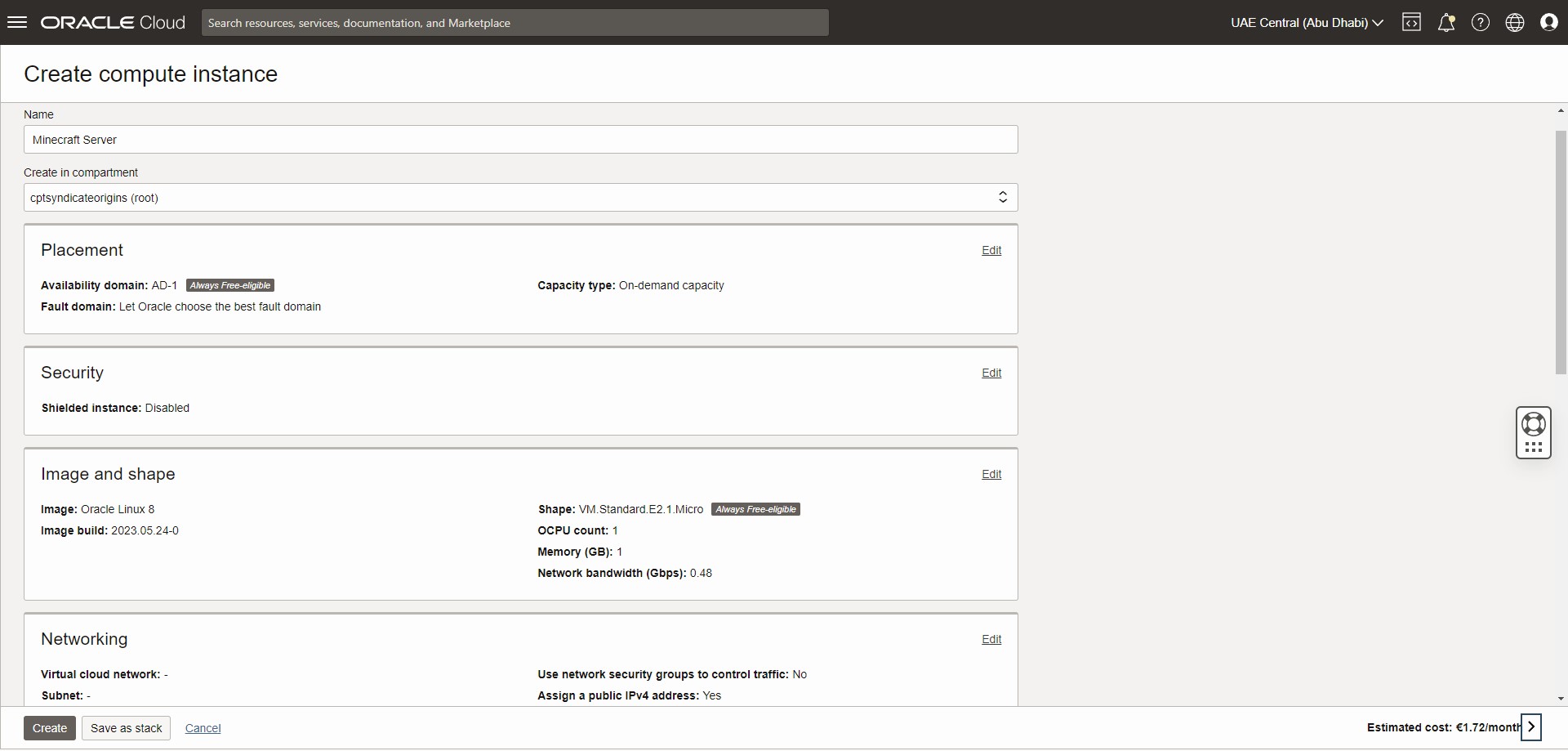The width and height of the screenshot is (1568, 751).
Task: Open the Help menu
Action: click(1481, 22)
